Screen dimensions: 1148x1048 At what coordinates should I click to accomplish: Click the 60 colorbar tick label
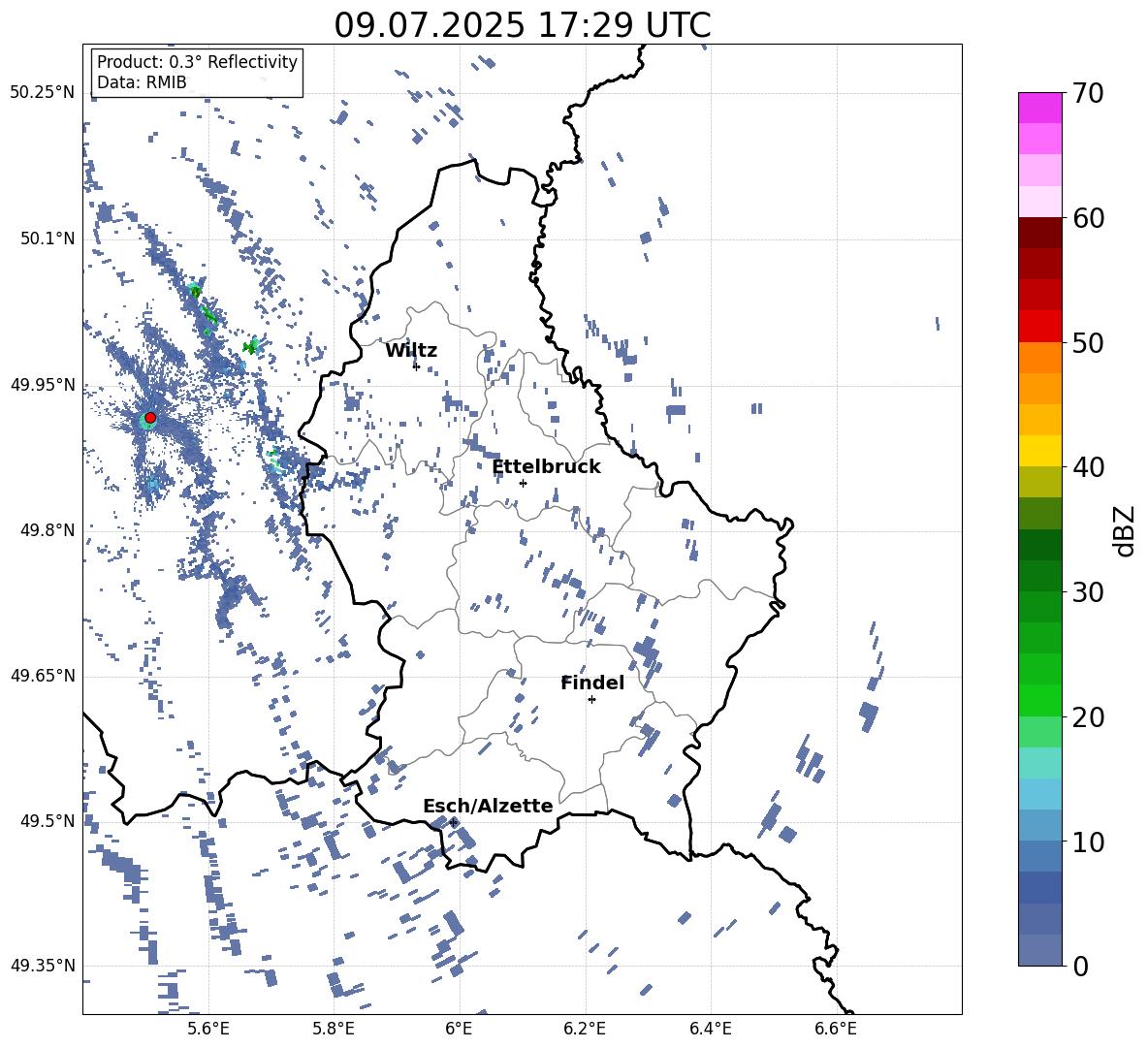[x=1088, y=218]
